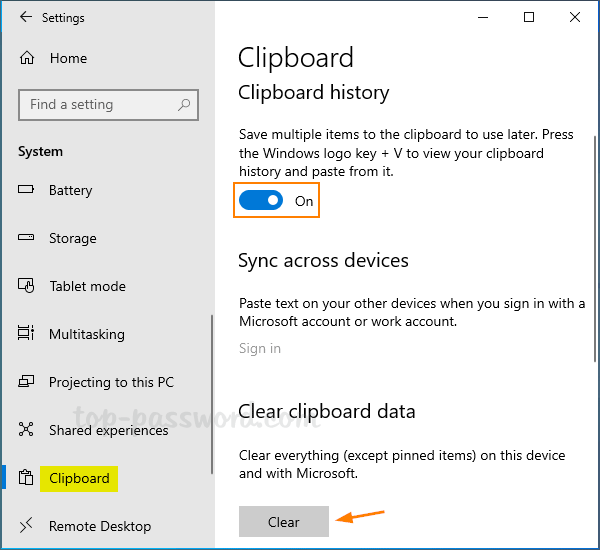Click the Storage drive icon
Viewport: 600px width, 550px height.
point(28,238)
